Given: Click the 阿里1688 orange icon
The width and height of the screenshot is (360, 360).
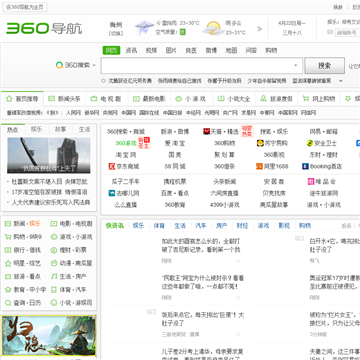Looking at the screenshot, I should [259, 166].
